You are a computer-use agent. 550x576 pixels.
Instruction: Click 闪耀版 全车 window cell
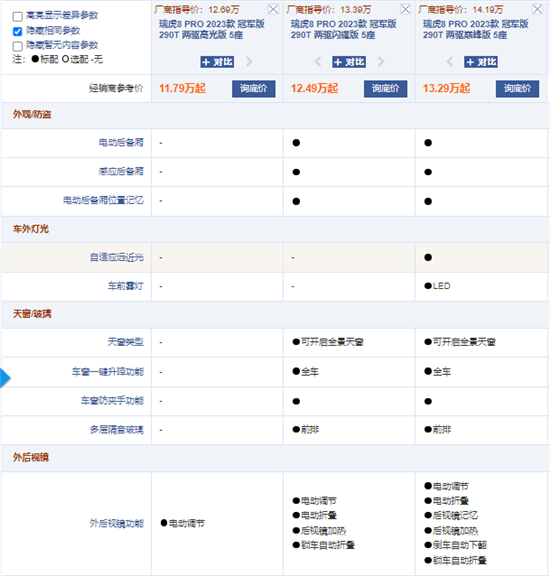(x=306, y=372)
